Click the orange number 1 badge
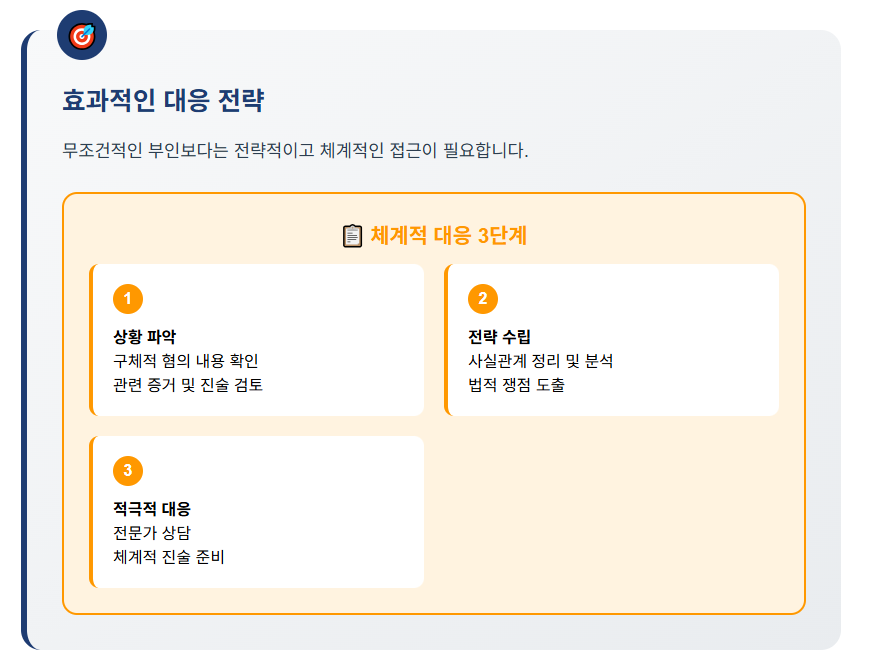Screen dimensions: 873x663 tap(128, 298)
